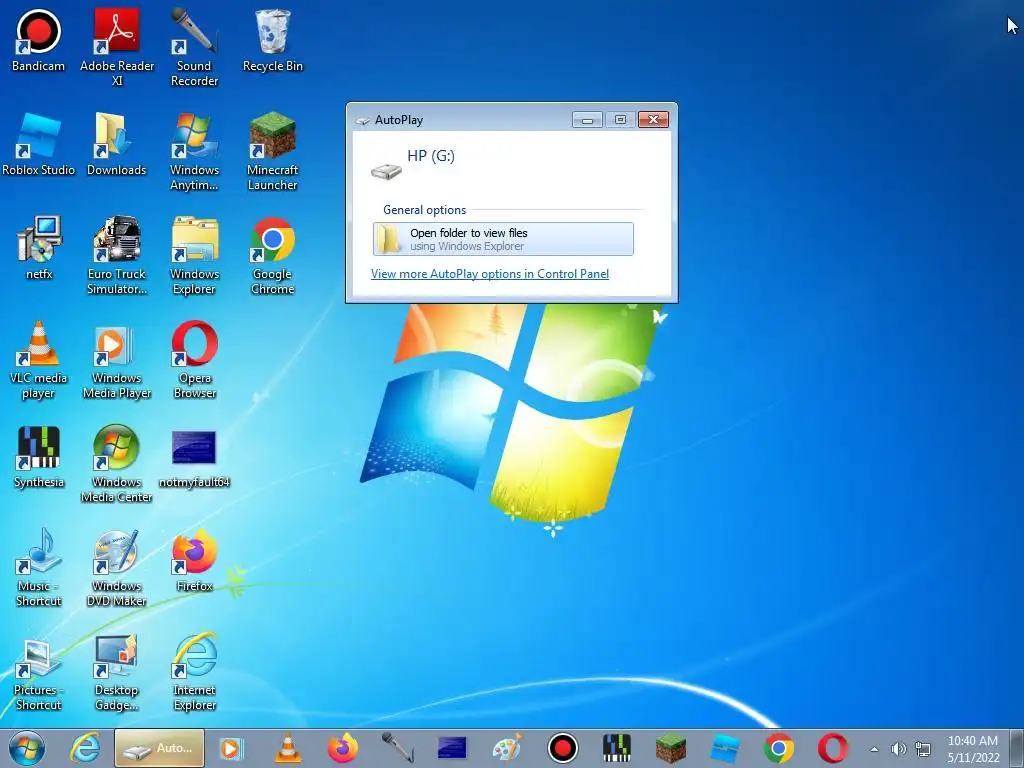Open Adobe Reader XI desktop icon
This screenshot has width=1024, height=768.
[x=117, y=47]
